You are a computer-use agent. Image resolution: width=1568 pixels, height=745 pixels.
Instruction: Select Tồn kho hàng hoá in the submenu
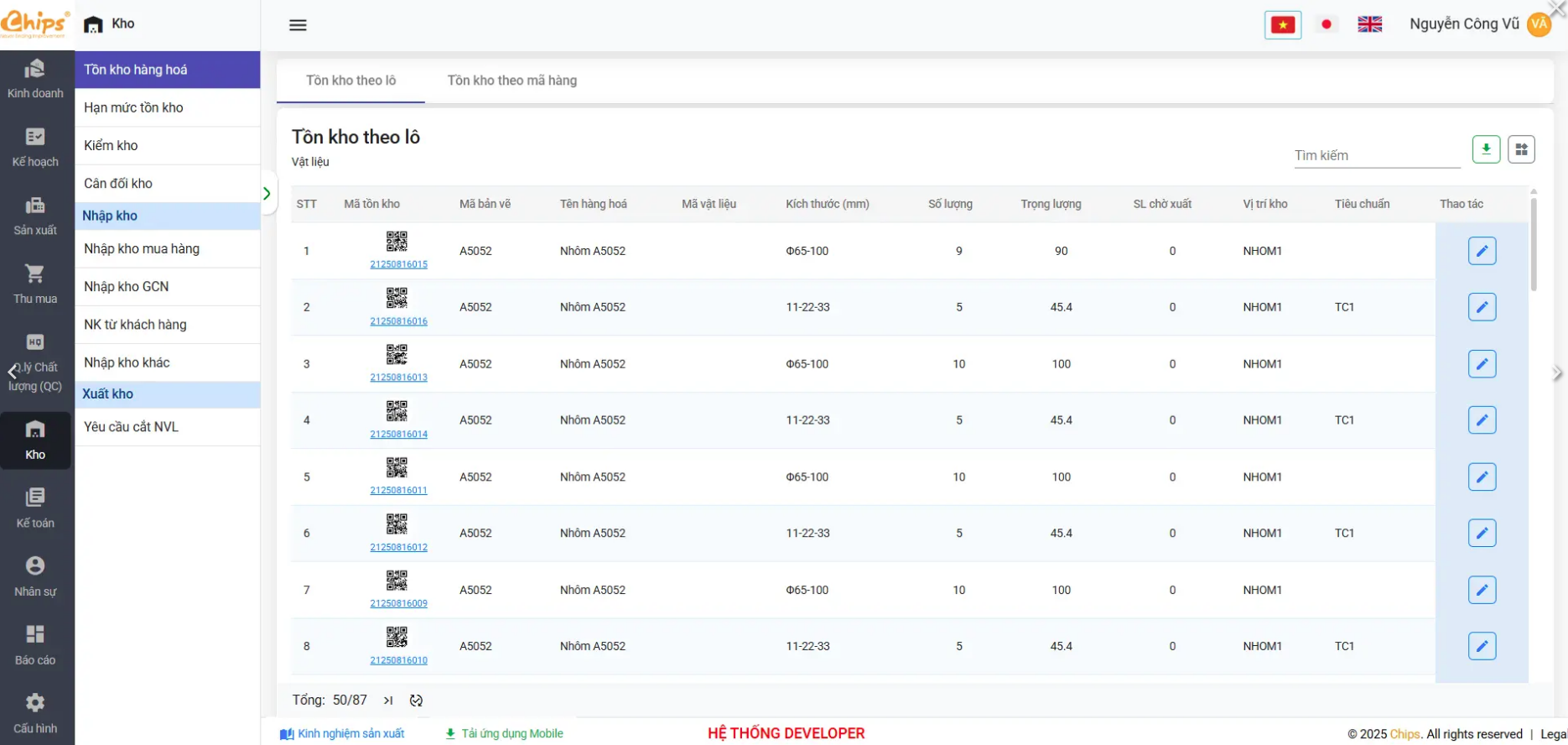(x=168, y=70)
